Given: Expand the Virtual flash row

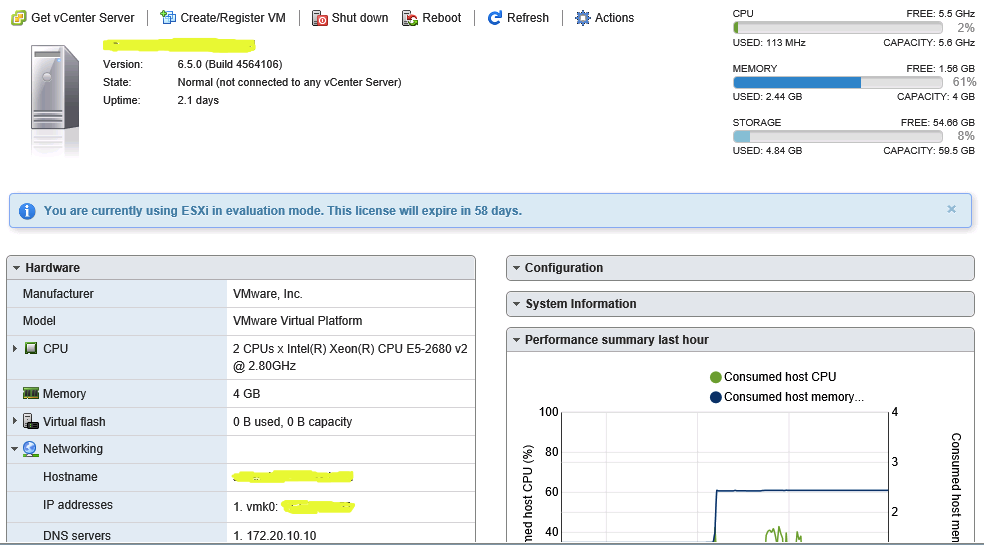Looking at the screenshot, I should (15, 421).
